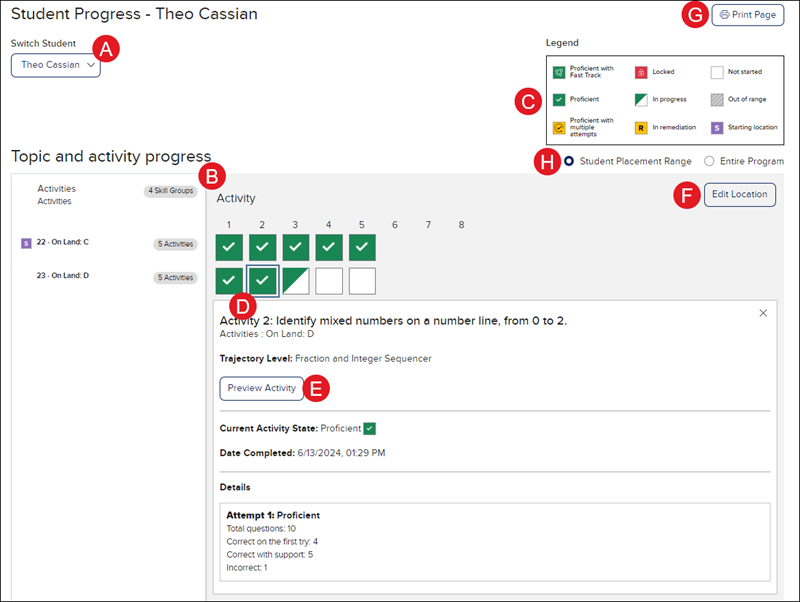Click the Edit Location button
The height and width of the screenshot is (602, 800).
(x=740, y=194)
